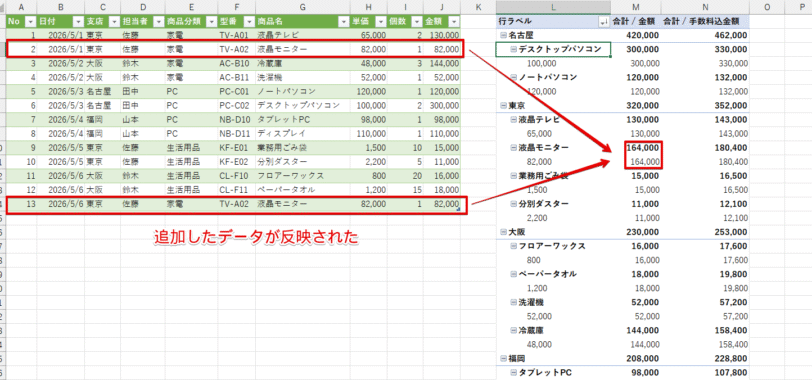Select the ディスプレイ product name cell
This screenshot has width=812, height=380.
click(x=302, y=134)
